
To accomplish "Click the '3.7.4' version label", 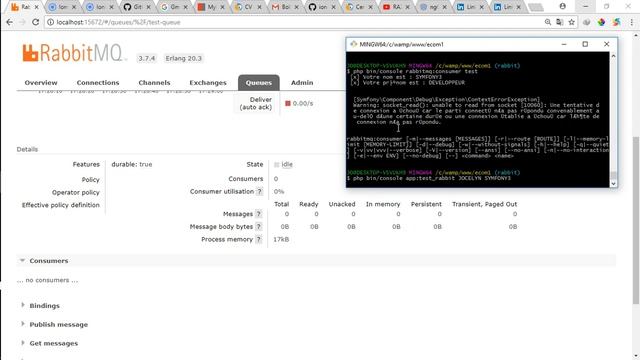I will coord(147,58).
